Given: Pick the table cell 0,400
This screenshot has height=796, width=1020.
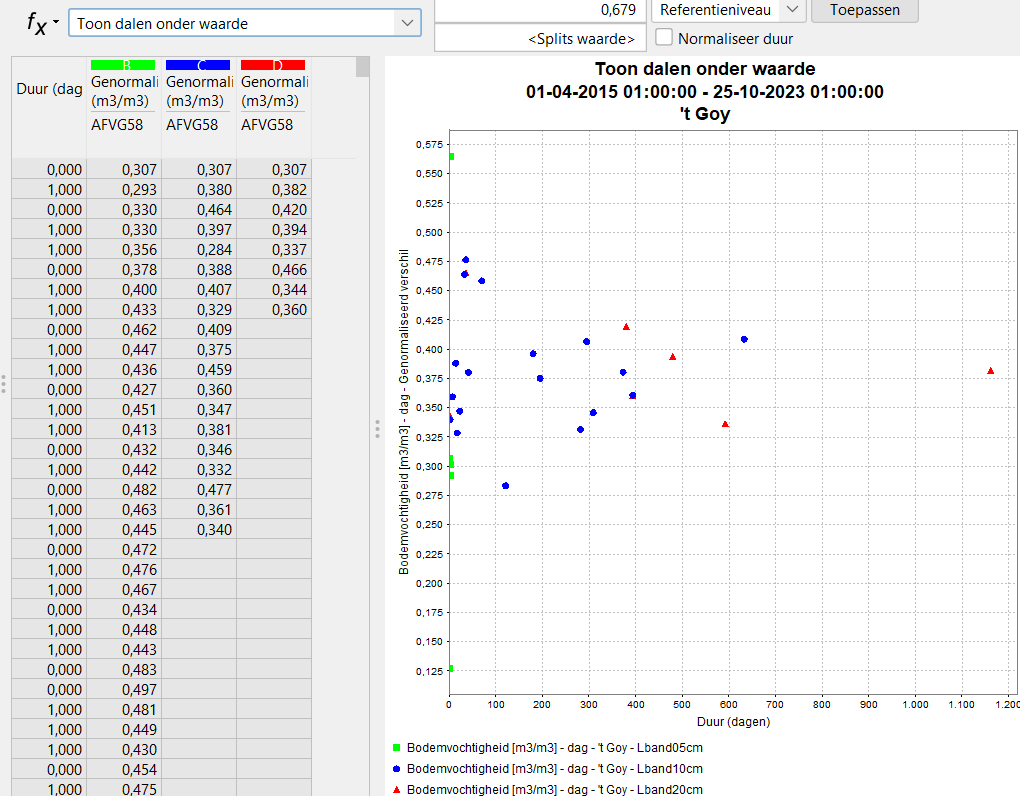Looking at the screenshot, I should (x=124, y=289).
